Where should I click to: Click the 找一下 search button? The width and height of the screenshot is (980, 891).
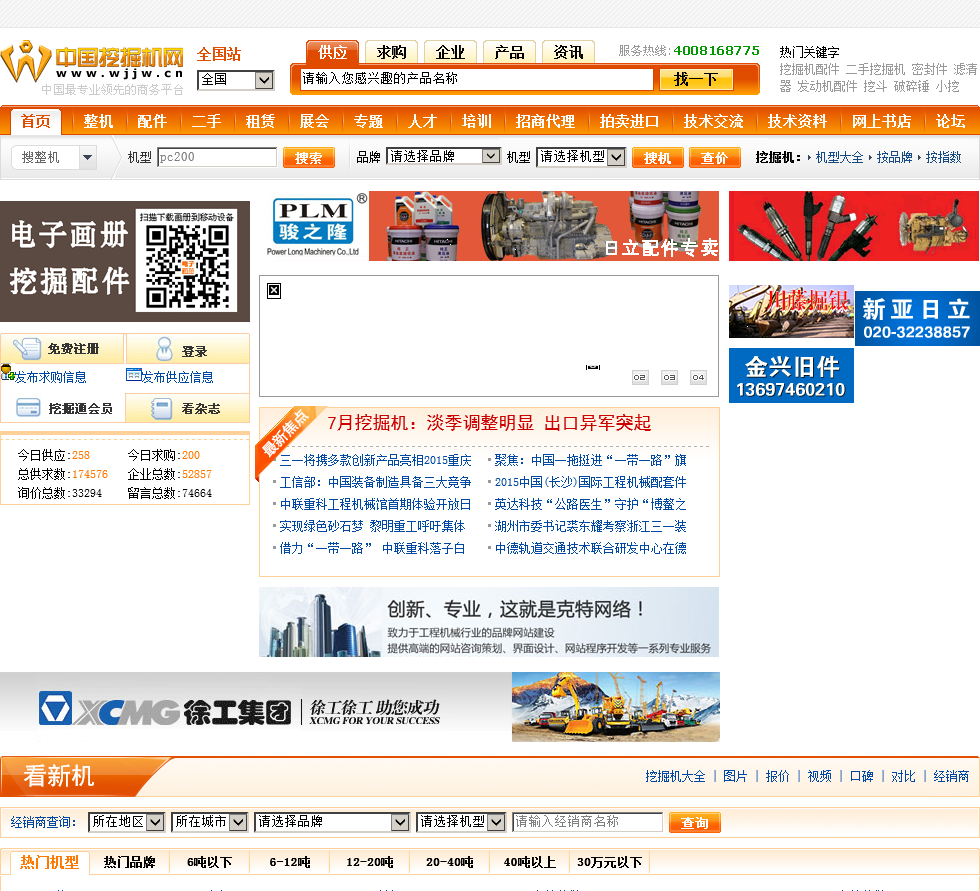696,79
